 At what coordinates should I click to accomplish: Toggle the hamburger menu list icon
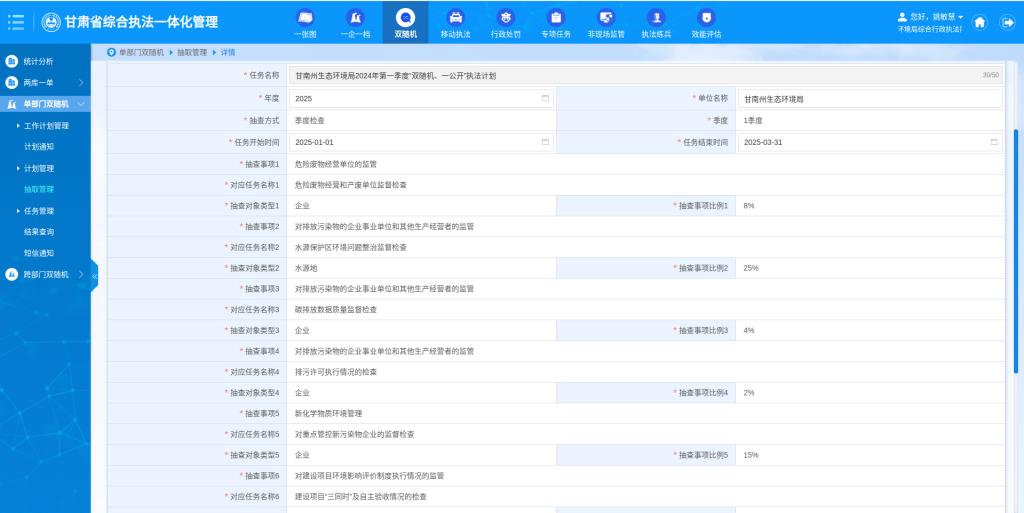[x=16, y=22]
